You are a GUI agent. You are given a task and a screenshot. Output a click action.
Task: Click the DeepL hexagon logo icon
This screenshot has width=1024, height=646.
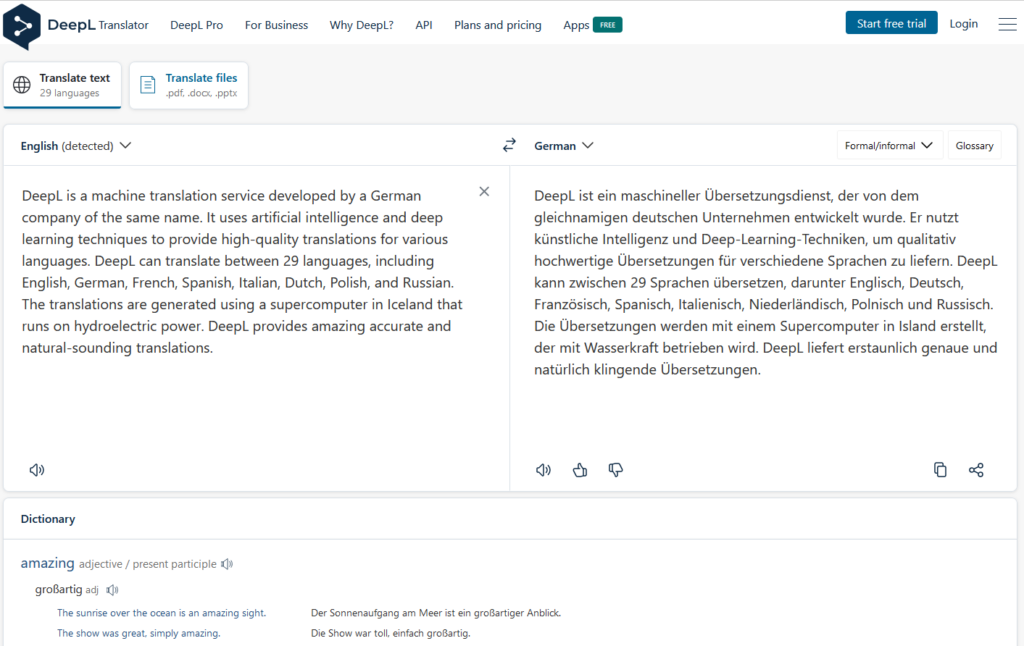[22, 26]
